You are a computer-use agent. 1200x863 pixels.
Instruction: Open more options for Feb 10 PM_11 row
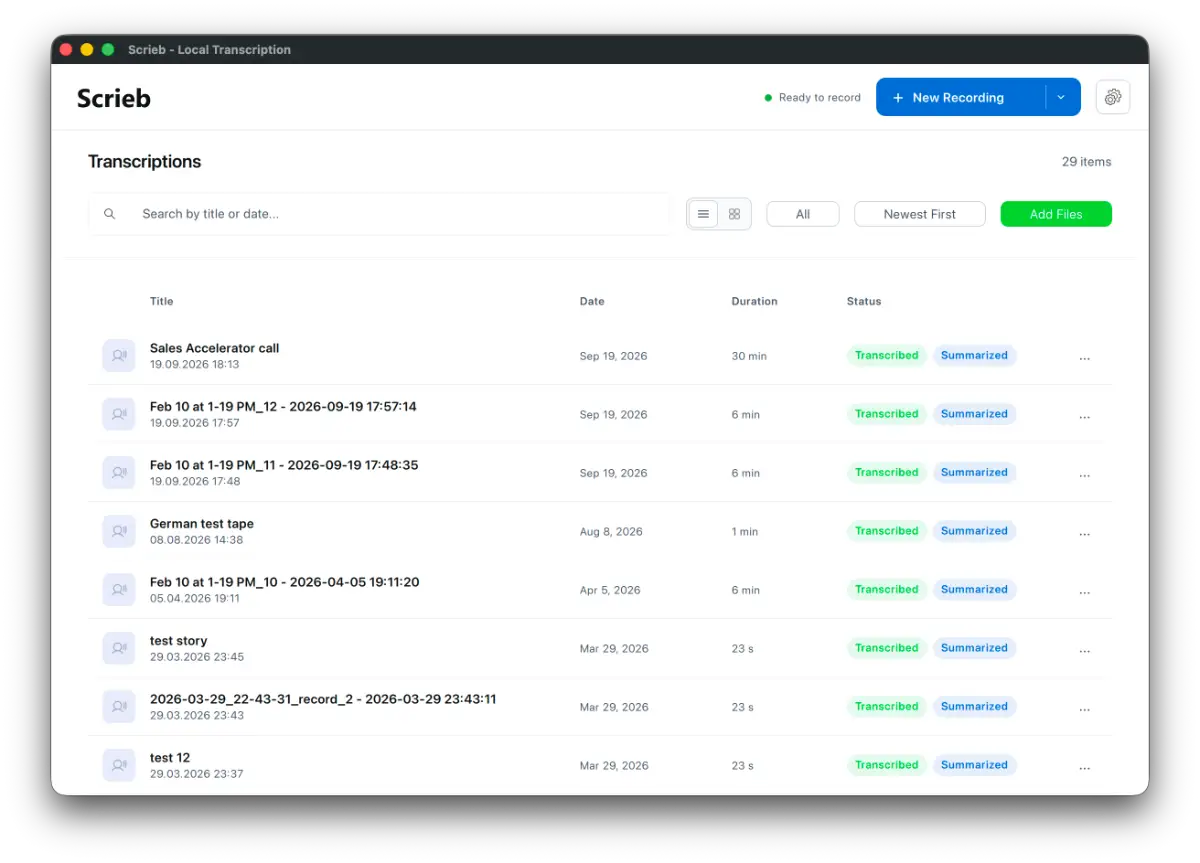point(1085,475)
